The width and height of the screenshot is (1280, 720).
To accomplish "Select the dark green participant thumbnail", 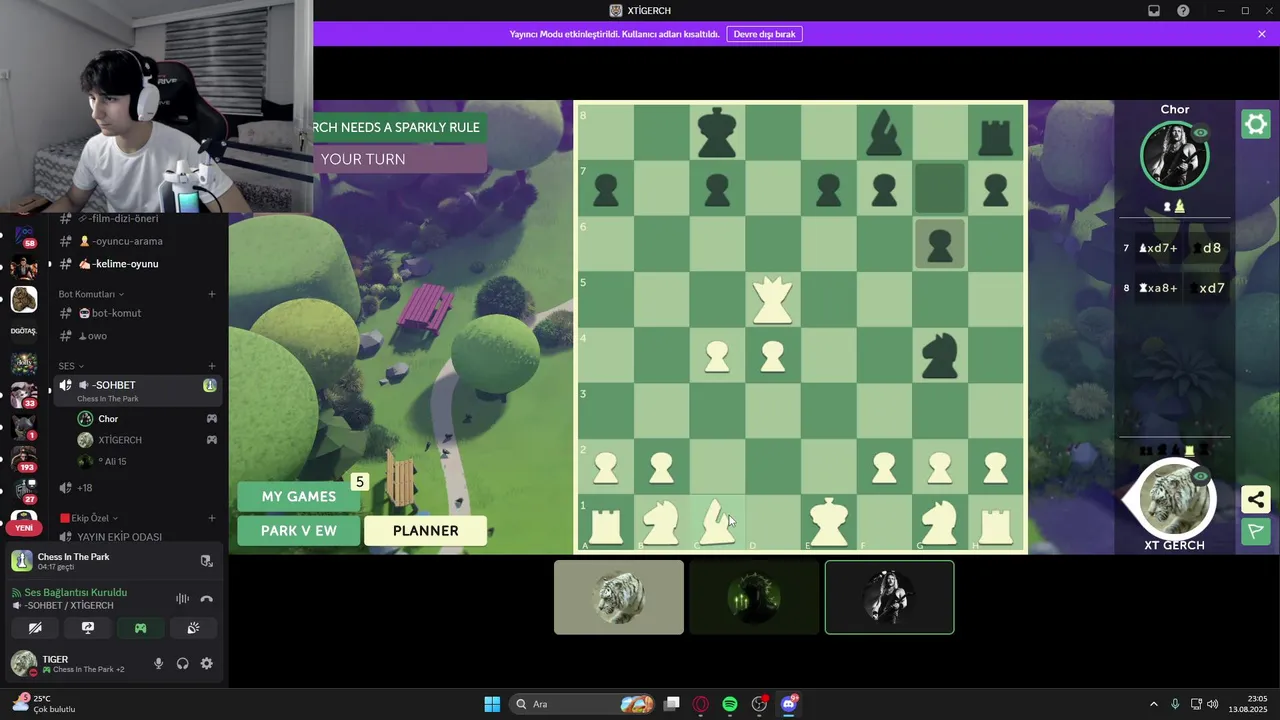I will click(x=754, y=597).
